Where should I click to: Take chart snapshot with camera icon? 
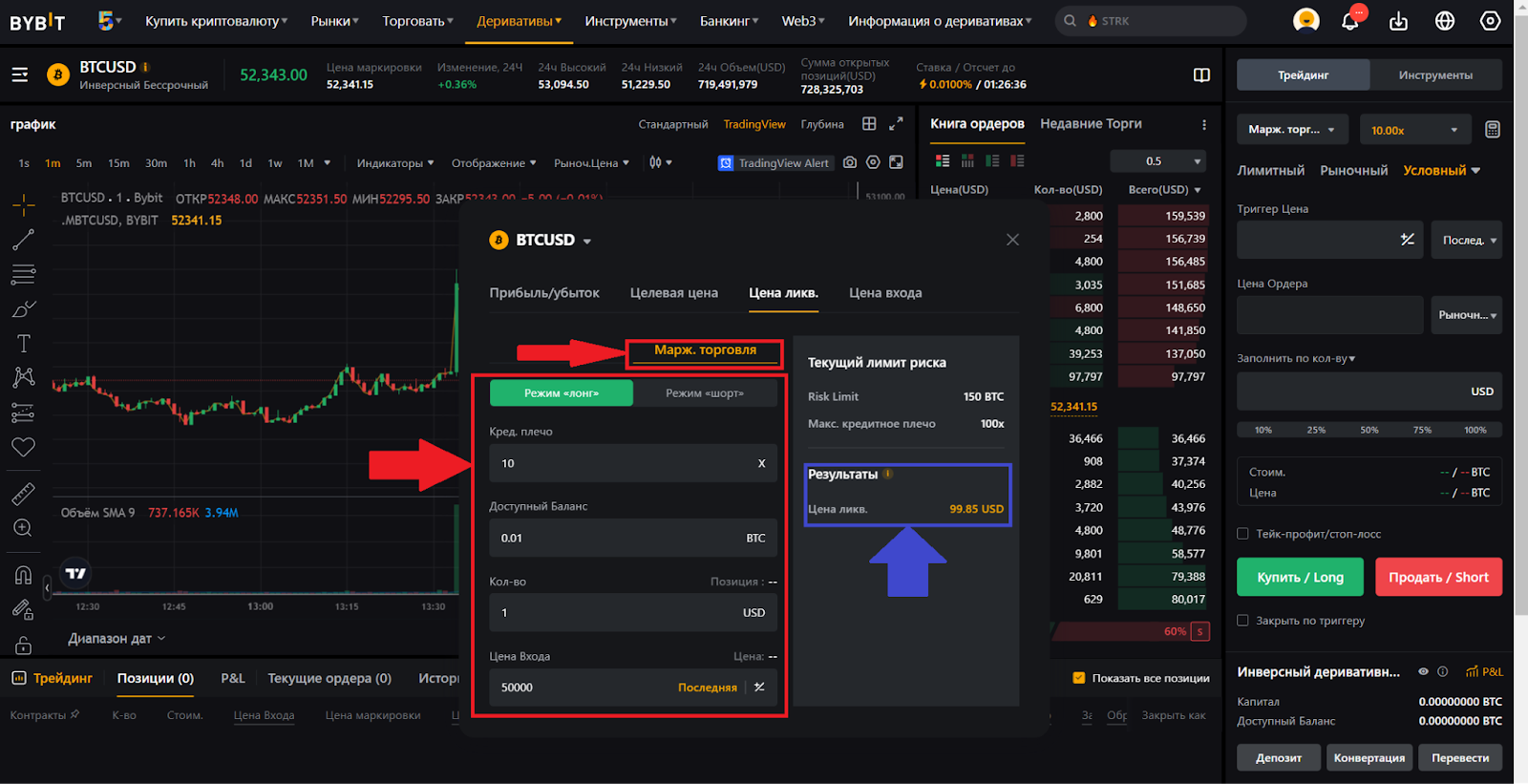(850, 162)
